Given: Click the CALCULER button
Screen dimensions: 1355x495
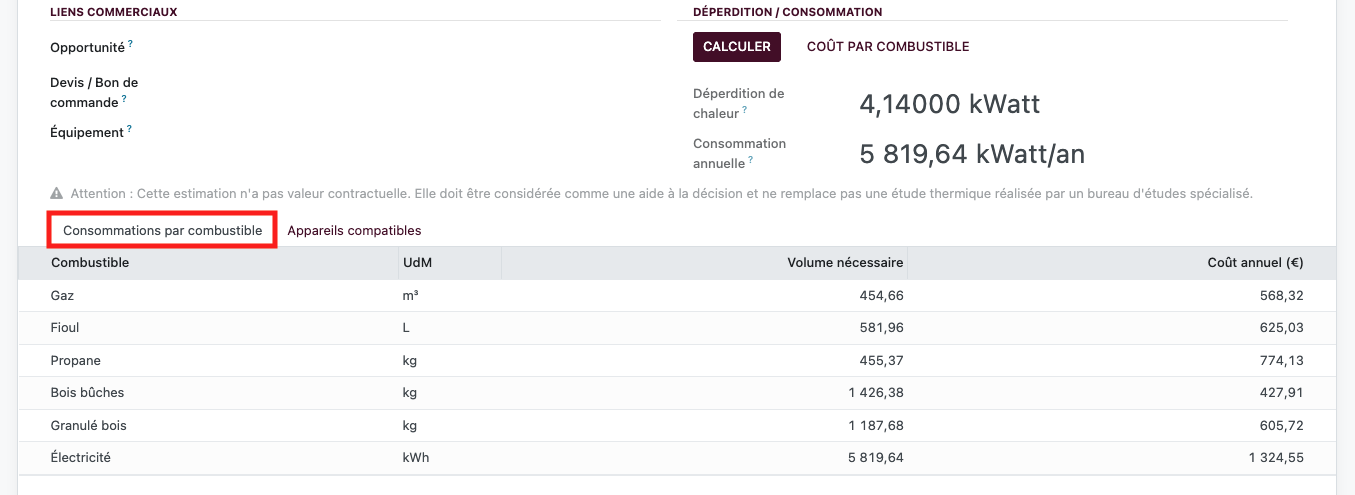Looking at the screenshot, I should pyautogui.click(x=737, y=46).
